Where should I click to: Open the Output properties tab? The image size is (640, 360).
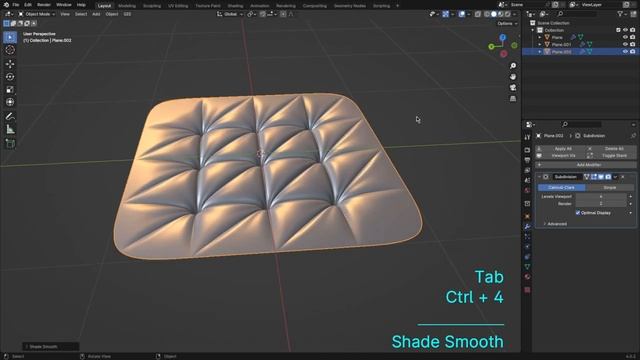point(527,160)
